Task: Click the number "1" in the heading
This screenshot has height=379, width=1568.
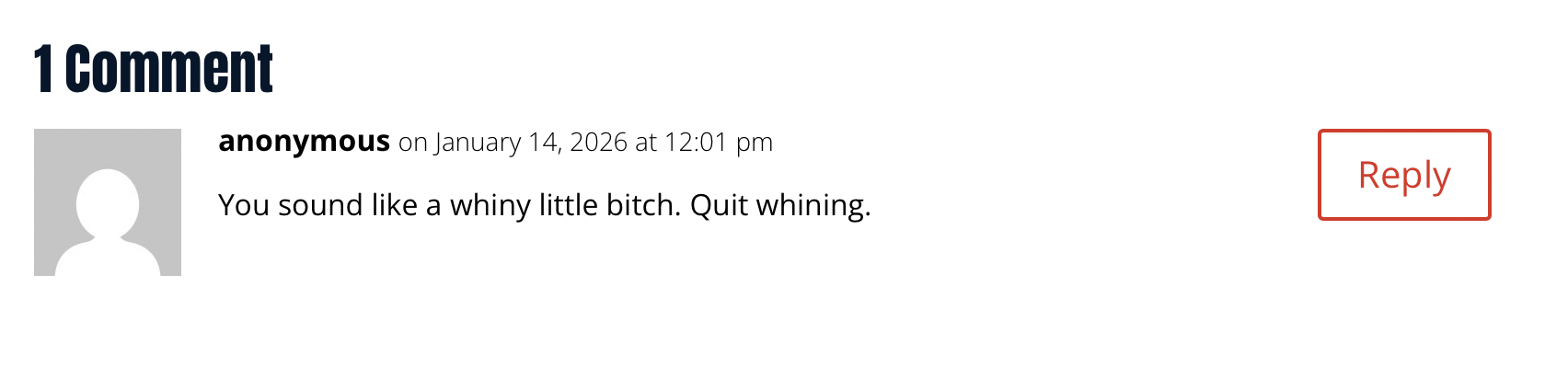Action: (43, 69)
